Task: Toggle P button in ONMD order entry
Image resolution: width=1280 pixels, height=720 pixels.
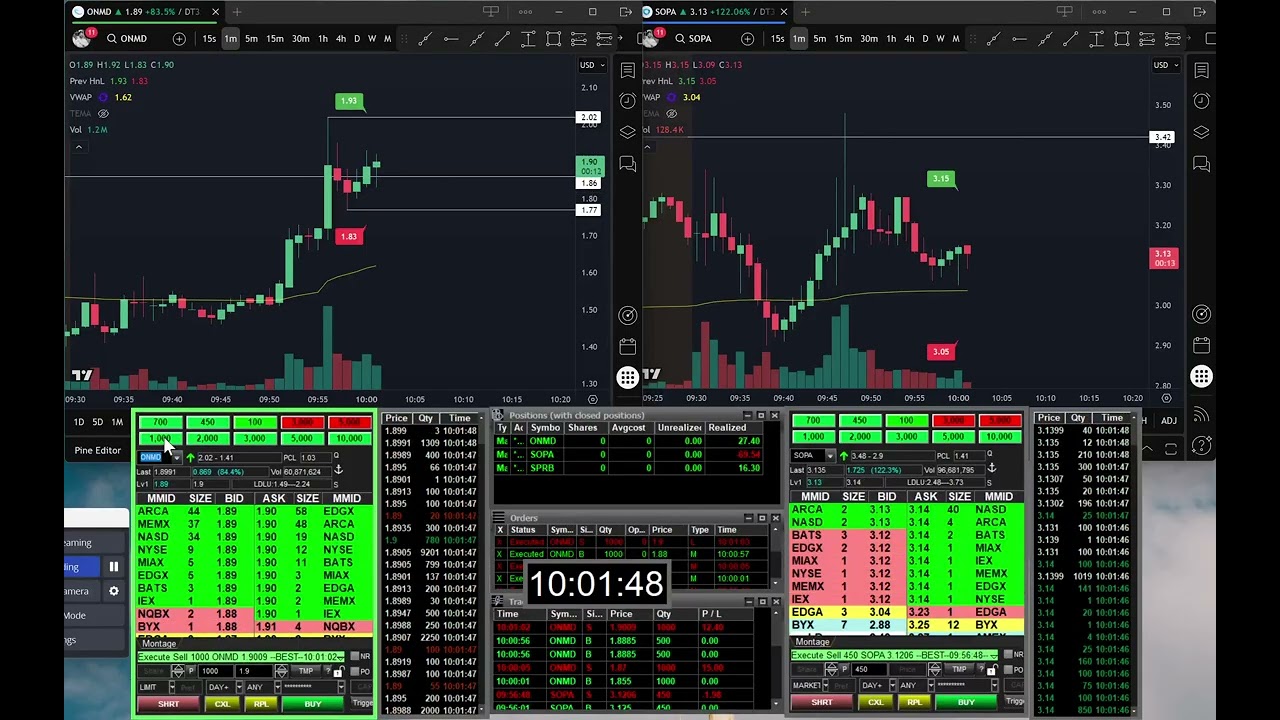Action: click(192, 672)
